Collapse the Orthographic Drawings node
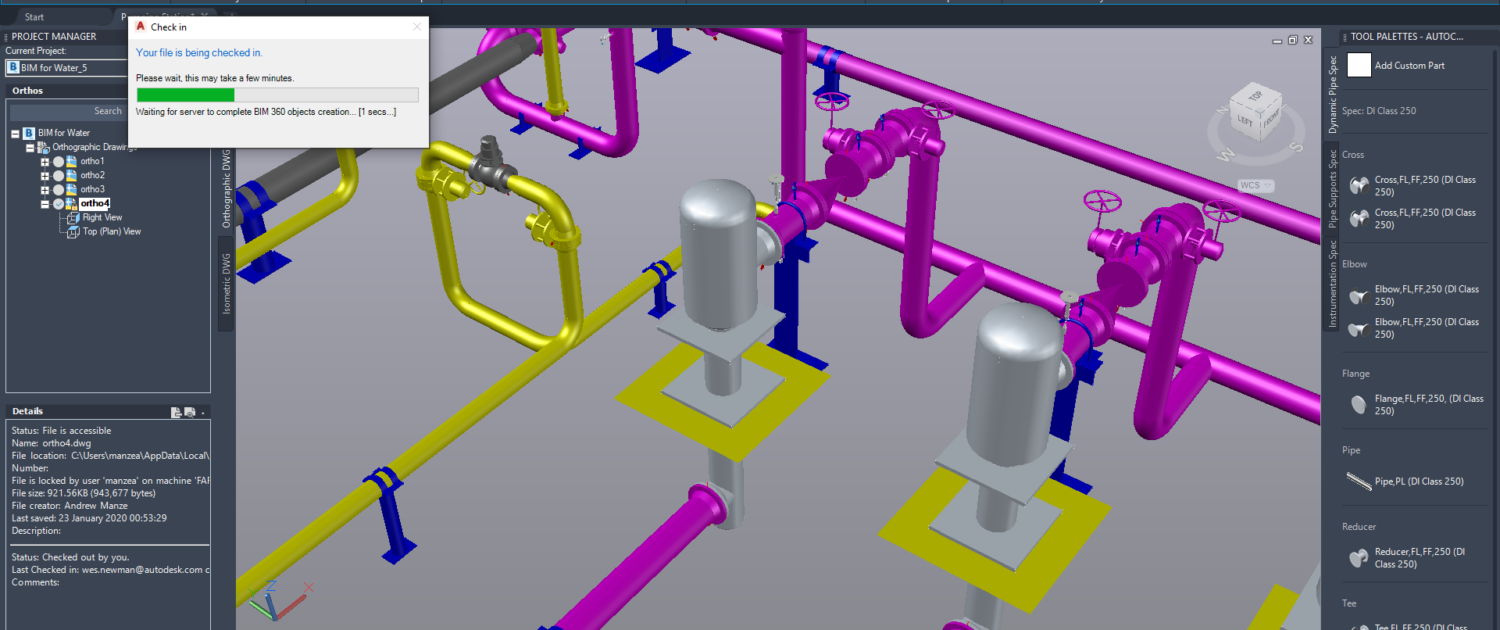Viewport: 1500px width, 630px height. coord(30,148)
